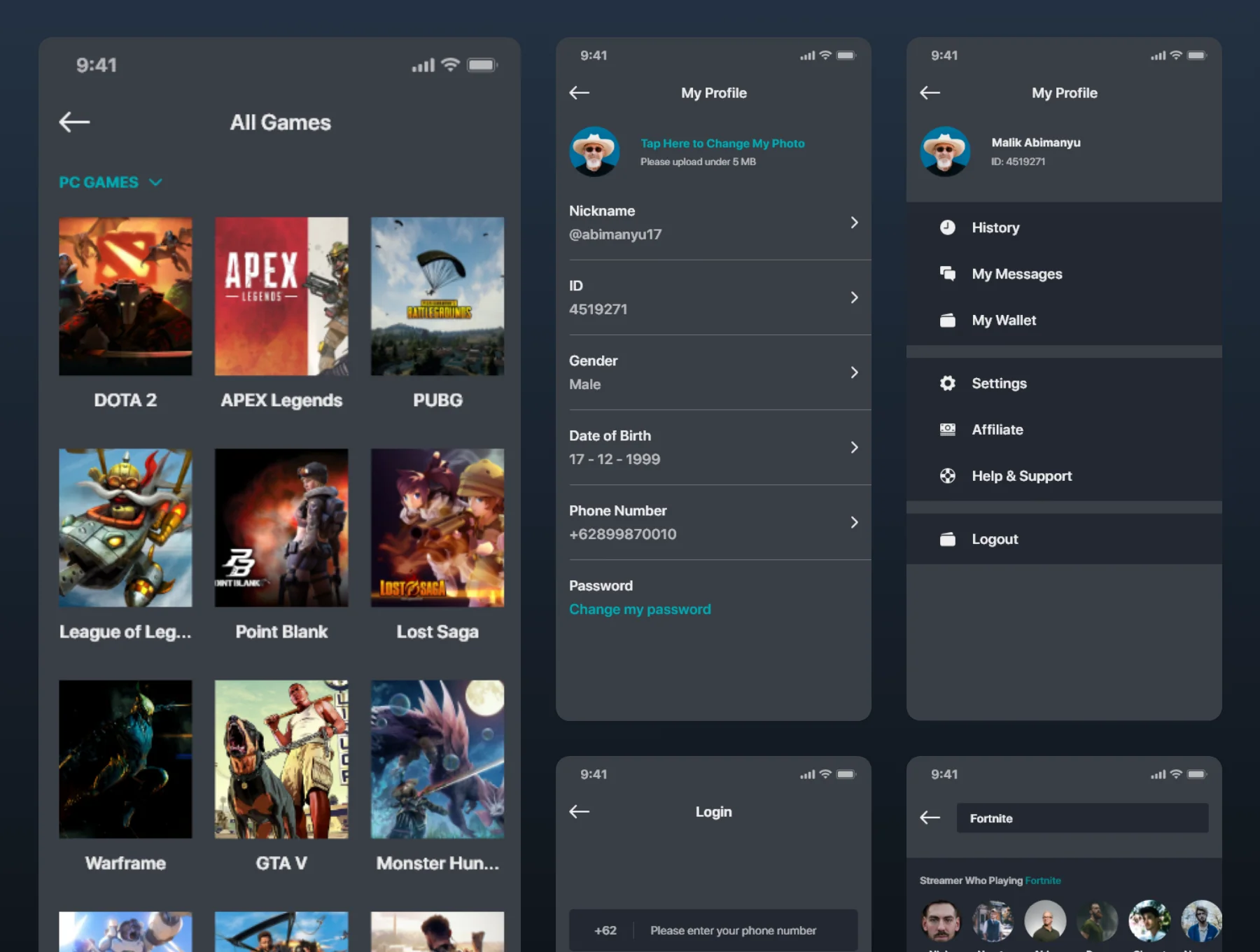Open the PUBG game cover

(437, 296)
